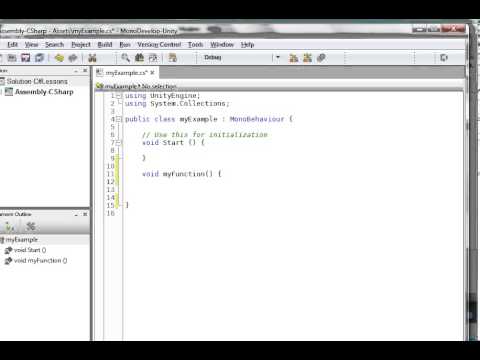Open the No selection member breadcrumb
This screenshot has height=360, width=480.
(x=159, y=86)
